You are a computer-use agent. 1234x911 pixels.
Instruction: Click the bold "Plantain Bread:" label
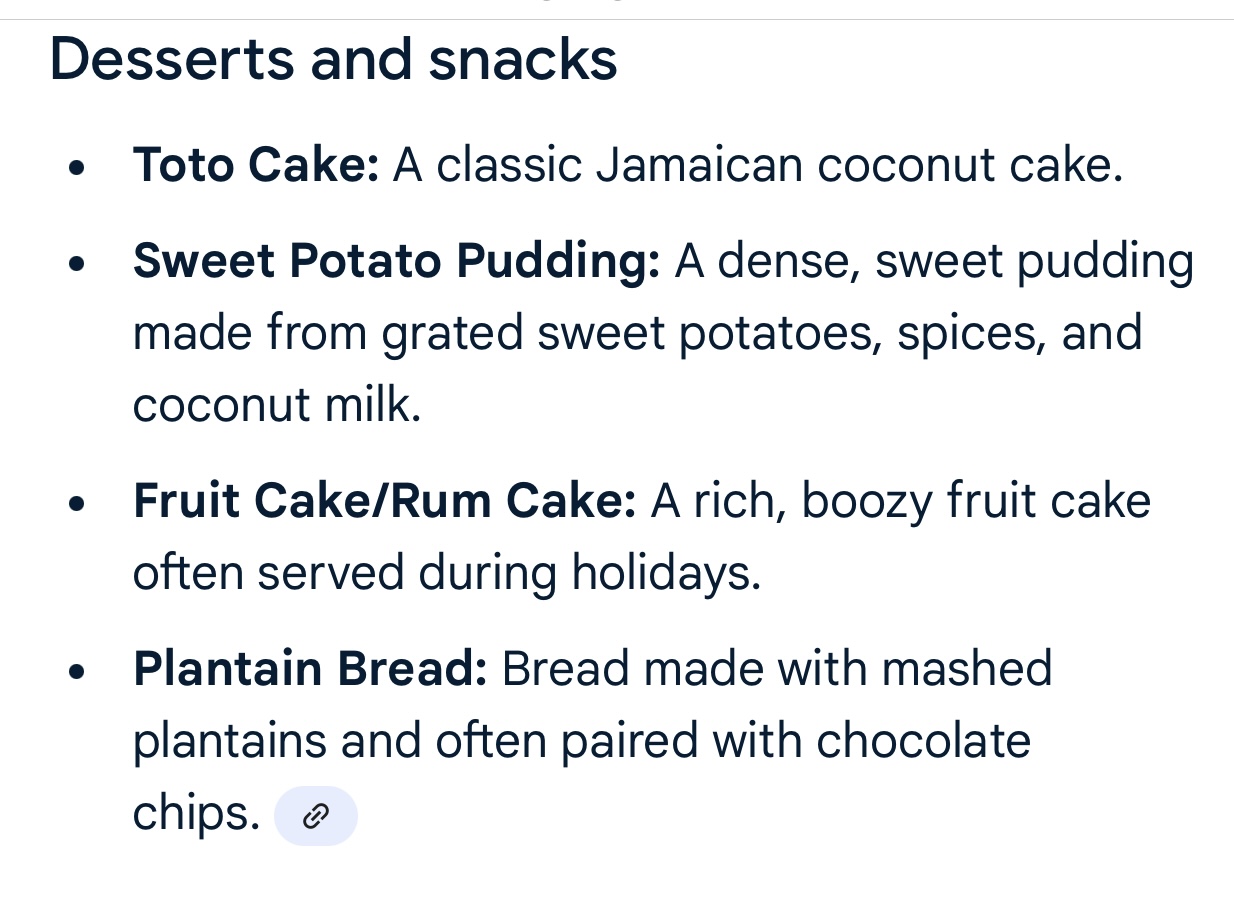click(x=310, y=669)
